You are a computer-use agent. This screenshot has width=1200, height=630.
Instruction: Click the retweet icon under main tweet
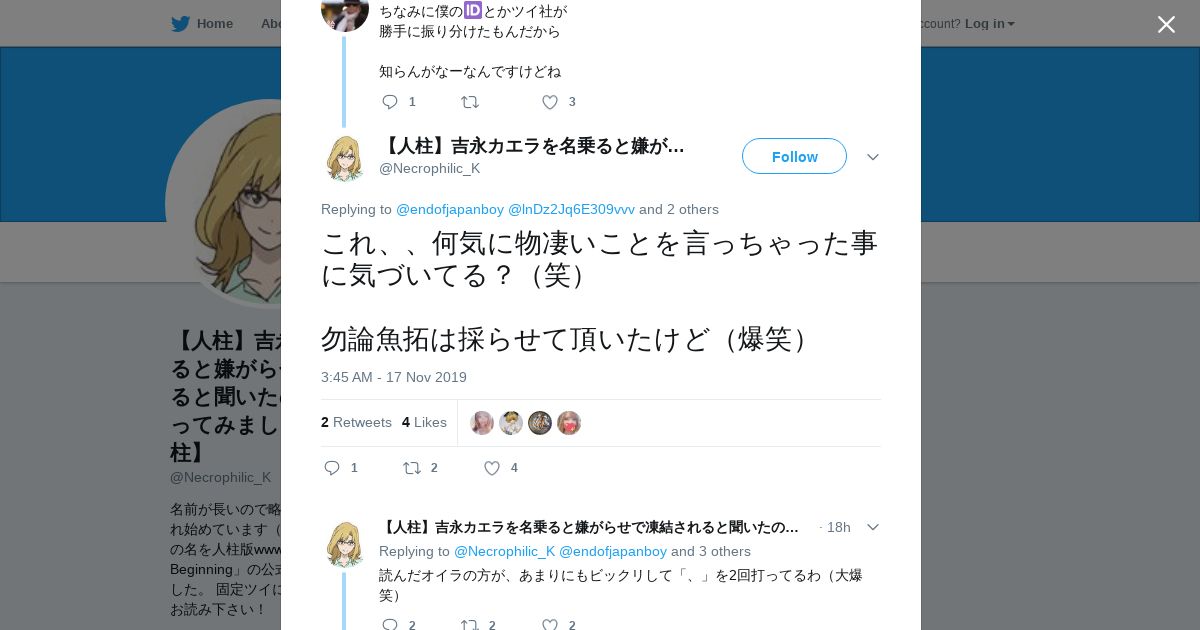[412, 468]
